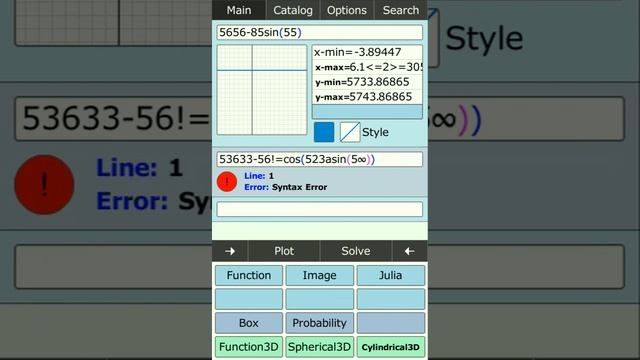Click the right arrow button
Viewport: 640px width, 360px height.
[230, 251]
